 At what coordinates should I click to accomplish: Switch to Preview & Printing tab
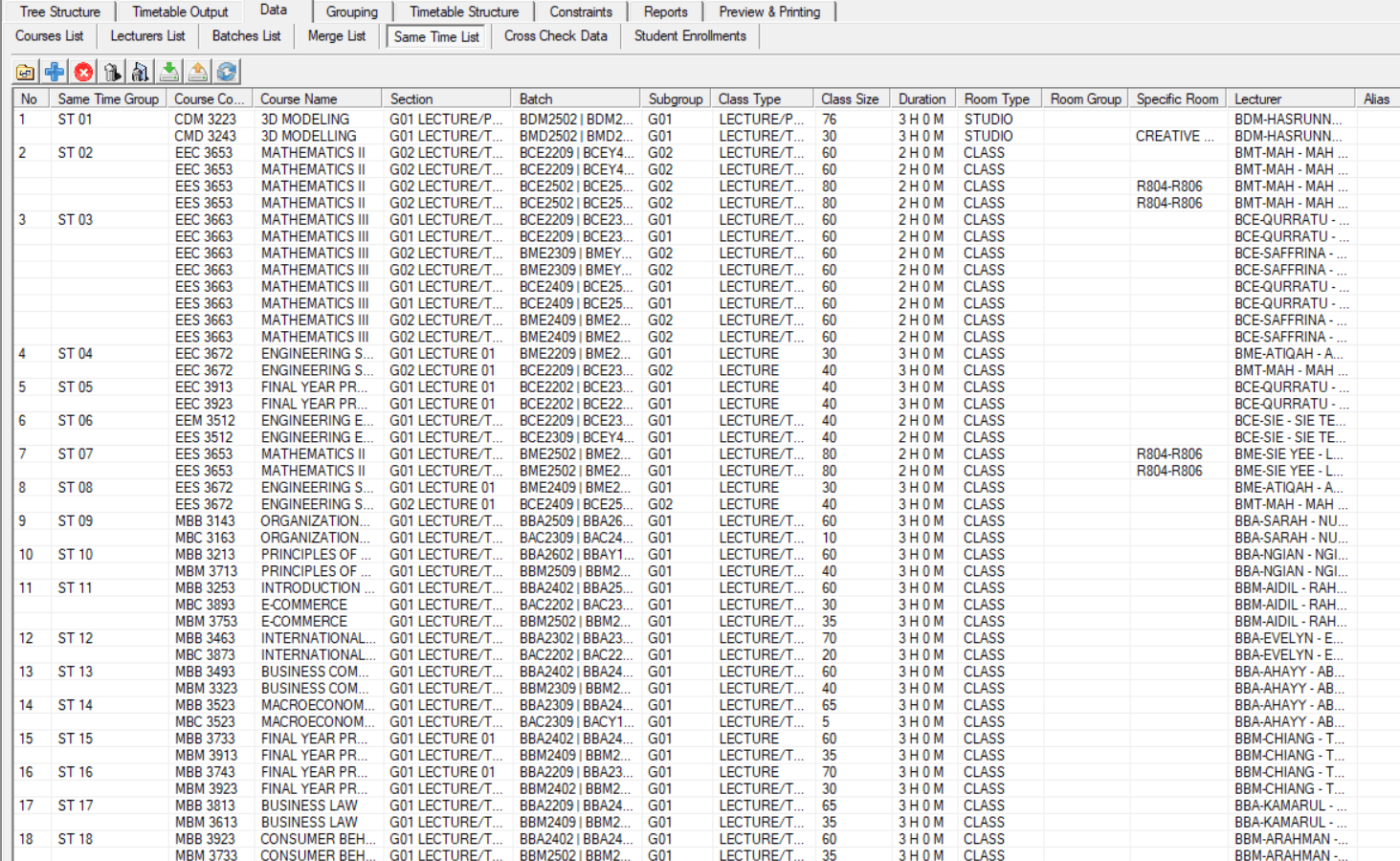click(769, 11)
